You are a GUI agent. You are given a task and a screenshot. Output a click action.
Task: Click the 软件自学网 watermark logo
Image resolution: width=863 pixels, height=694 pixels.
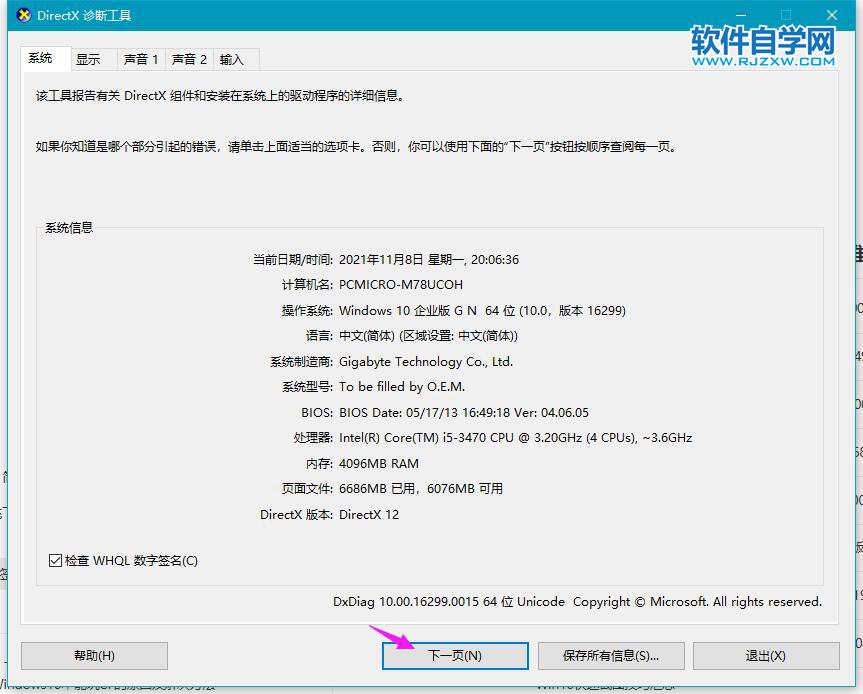click(x=762, y=46)
